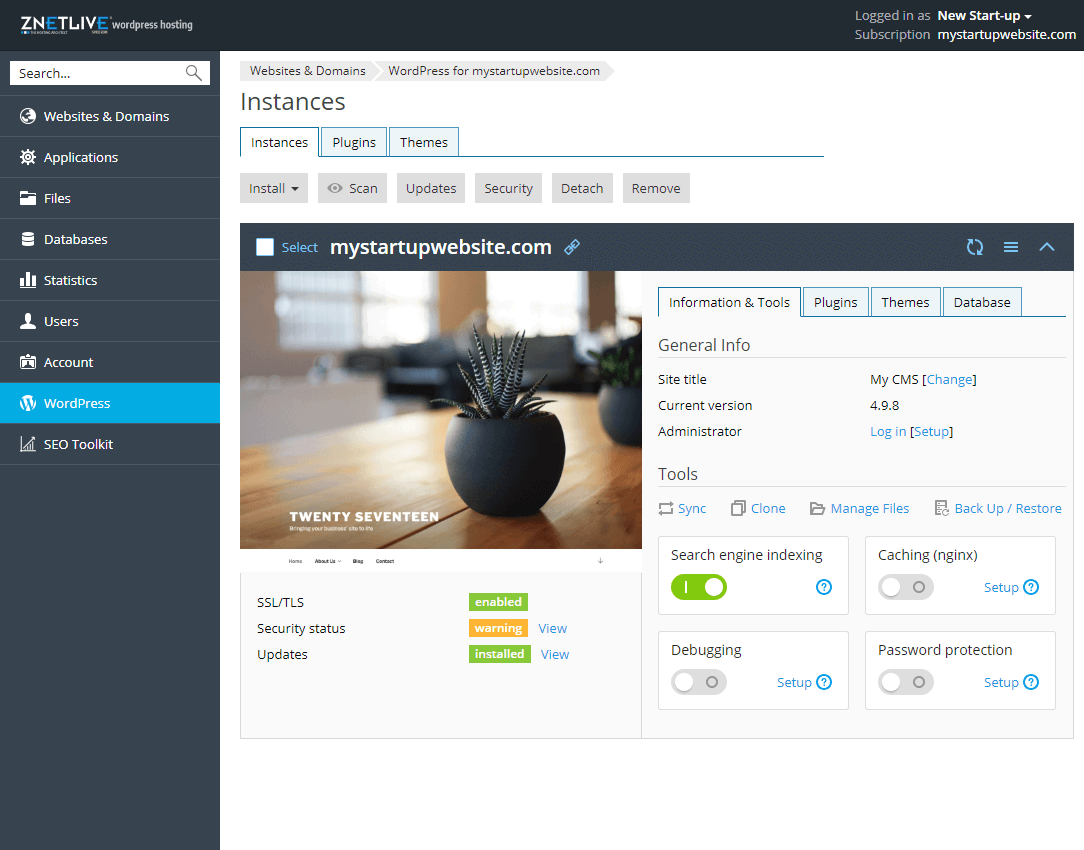1084x850 pixels.
Task: Collapse the instance panel with chevron
Action: coord(1047,247)
